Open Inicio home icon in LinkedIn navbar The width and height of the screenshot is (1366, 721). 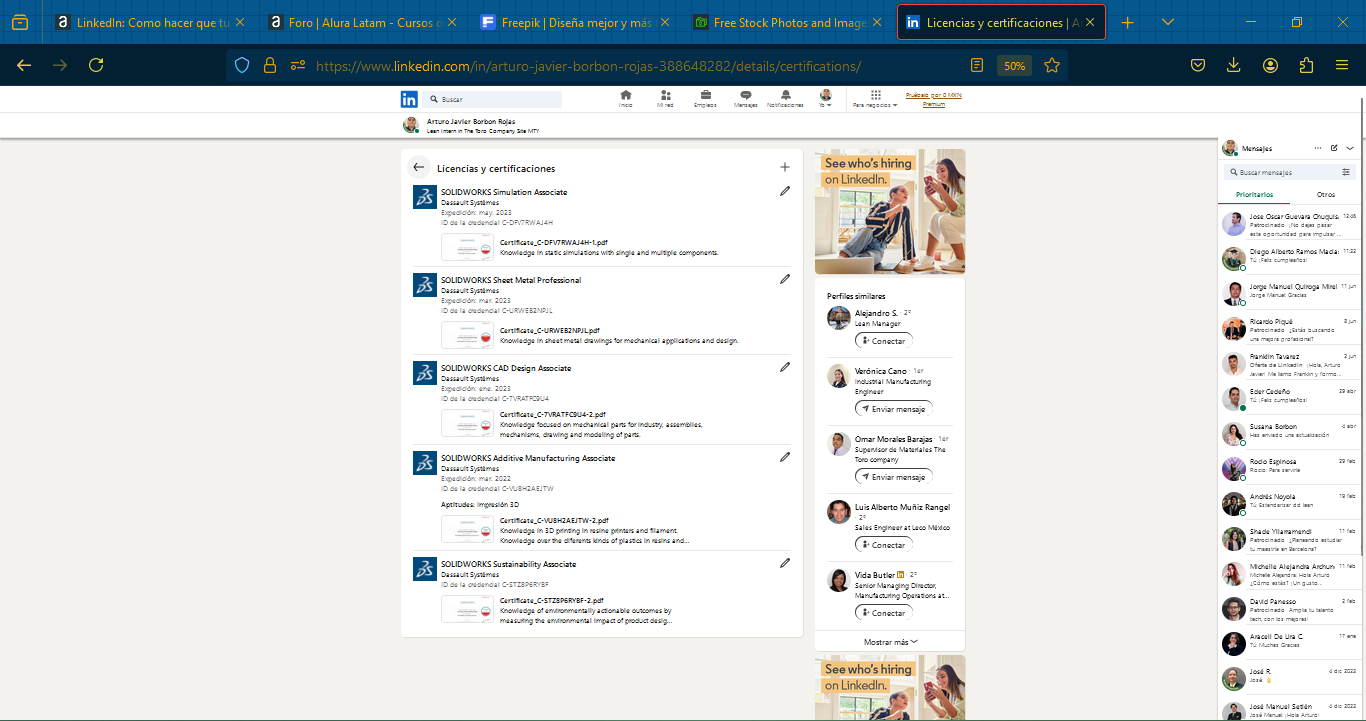626,98
